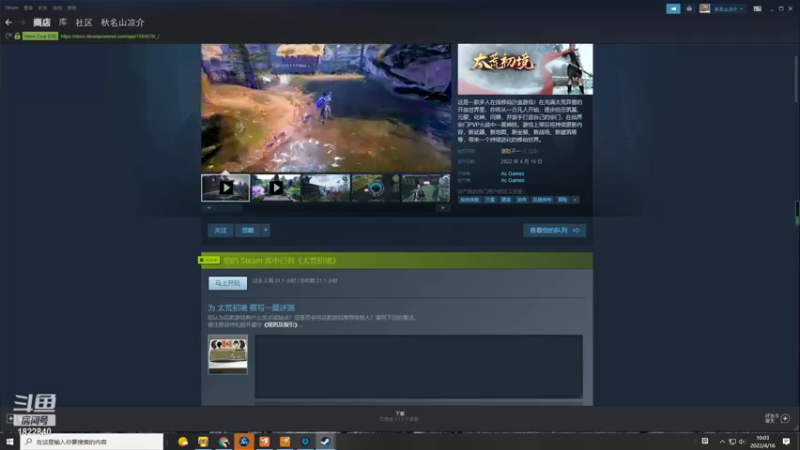This screenshot has height=450, width=800.
Task: Click the taskbar volume icon
Action: [x=742, y=441]
